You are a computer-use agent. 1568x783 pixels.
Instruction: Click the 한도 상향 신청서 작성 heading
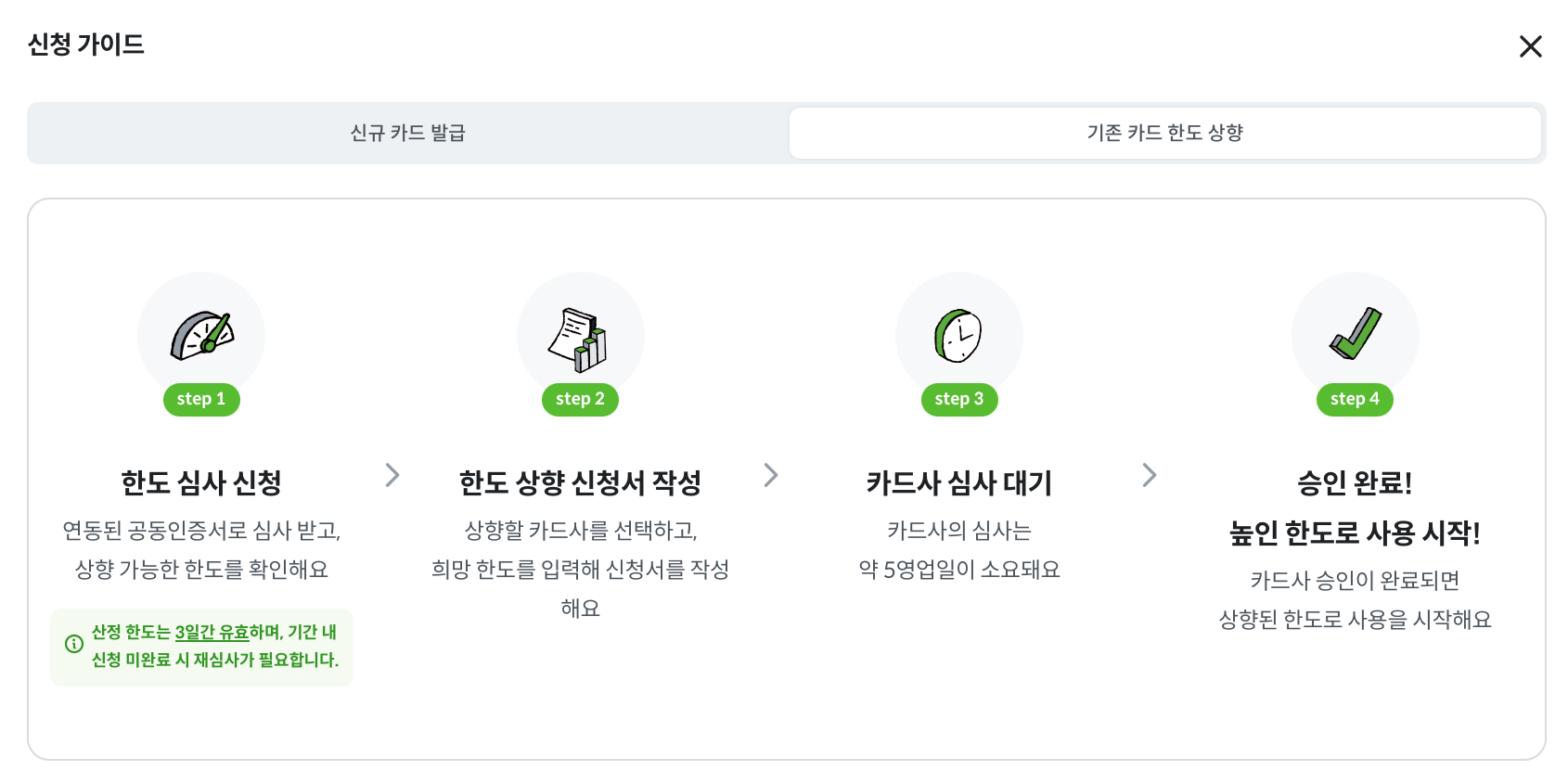[x=580, y=482]
